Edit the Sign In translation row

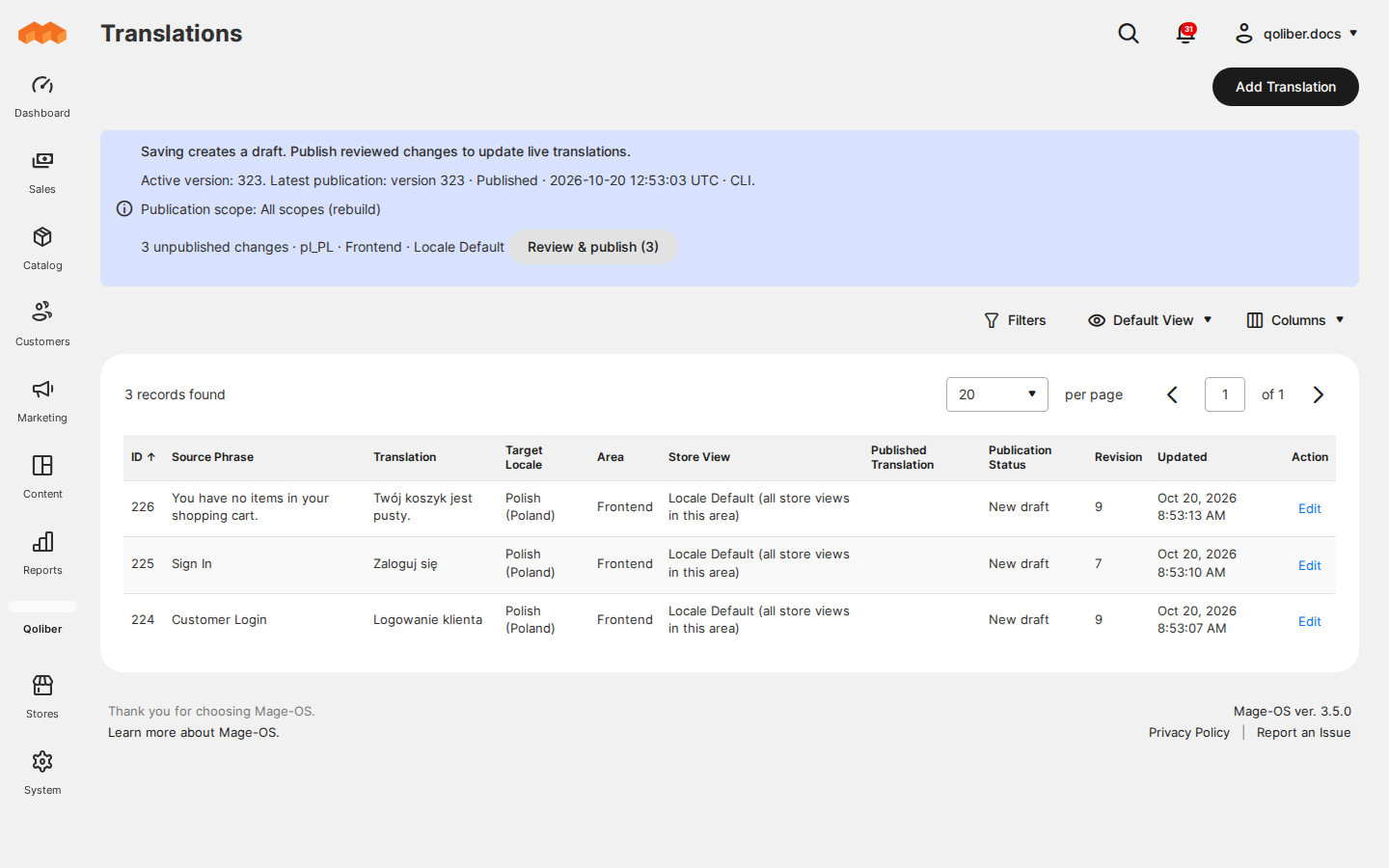1309,565
